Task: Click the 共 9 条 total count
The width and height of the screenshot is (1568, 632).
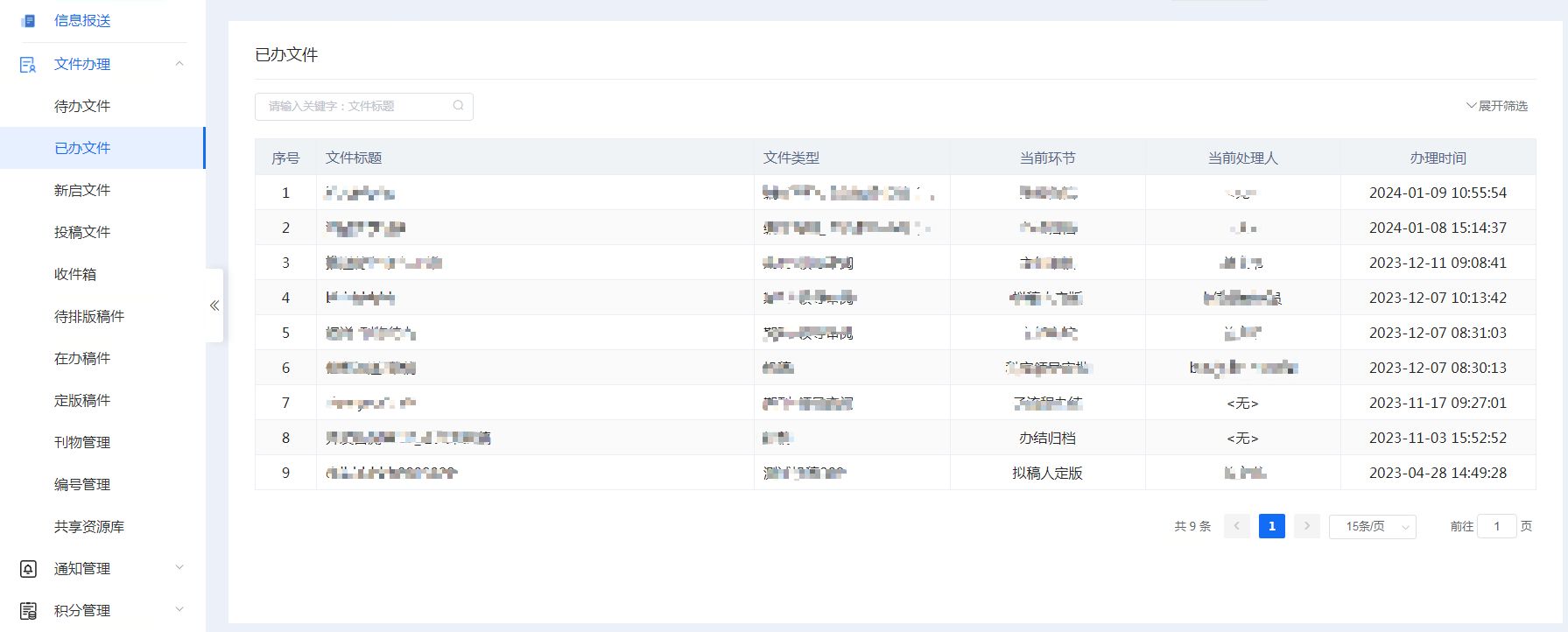Action: (1192, 526)
